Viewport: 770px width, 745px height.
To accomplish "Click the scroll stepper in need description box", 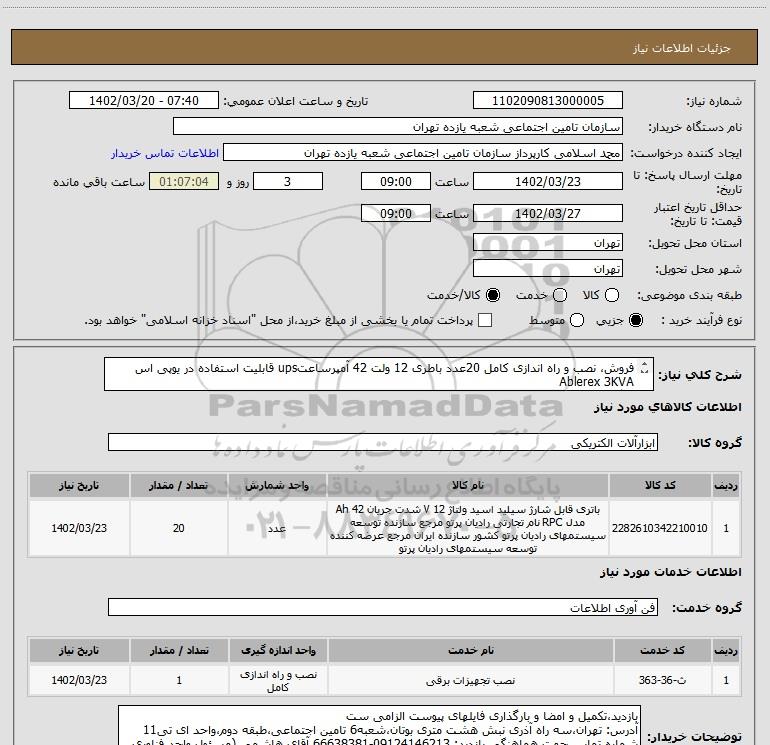I will tap(645, 368).
